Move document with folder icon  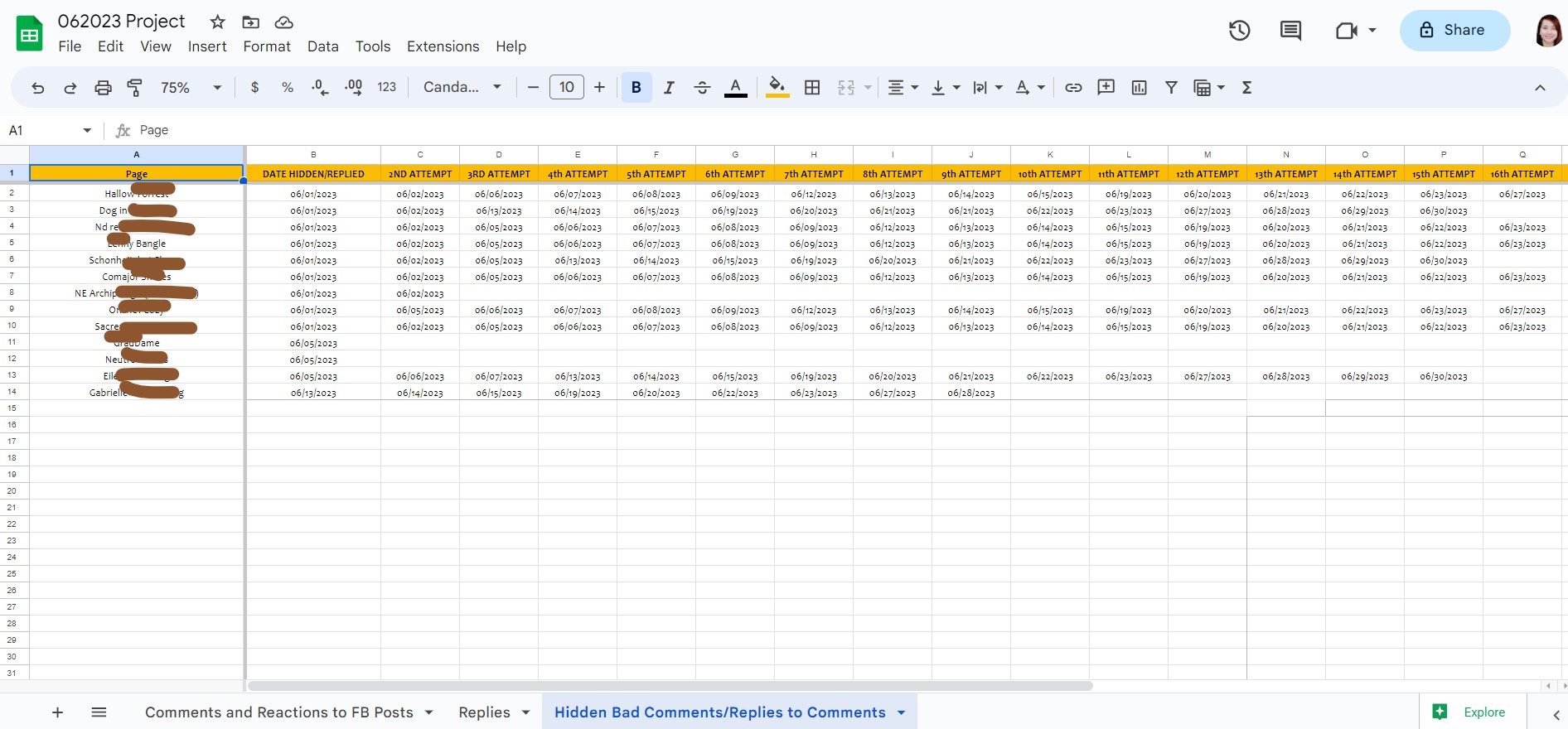tap(250, 22)
